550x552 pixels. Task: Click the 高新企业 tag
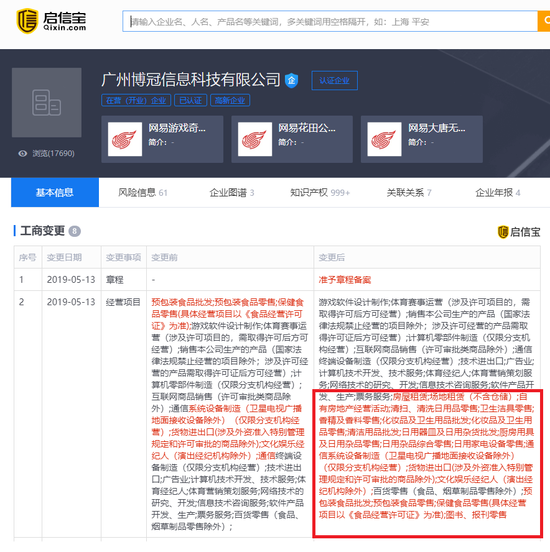[230, 100]
